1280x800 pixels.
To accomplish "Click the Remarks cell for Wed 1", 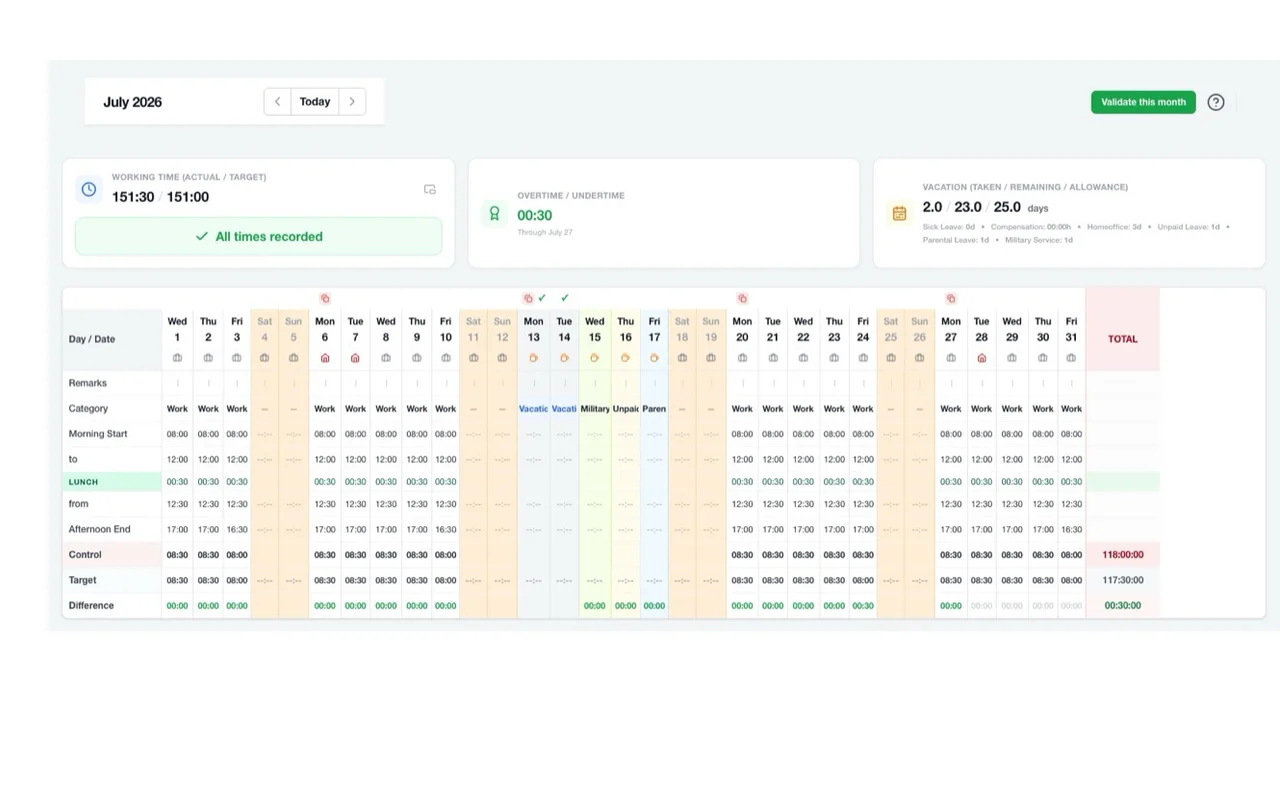I will click(x=177, y=383).
